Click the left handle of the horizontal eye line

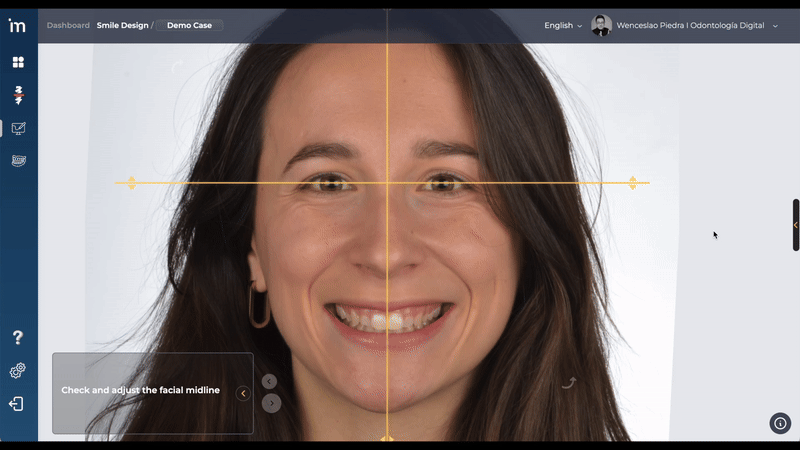131,183
